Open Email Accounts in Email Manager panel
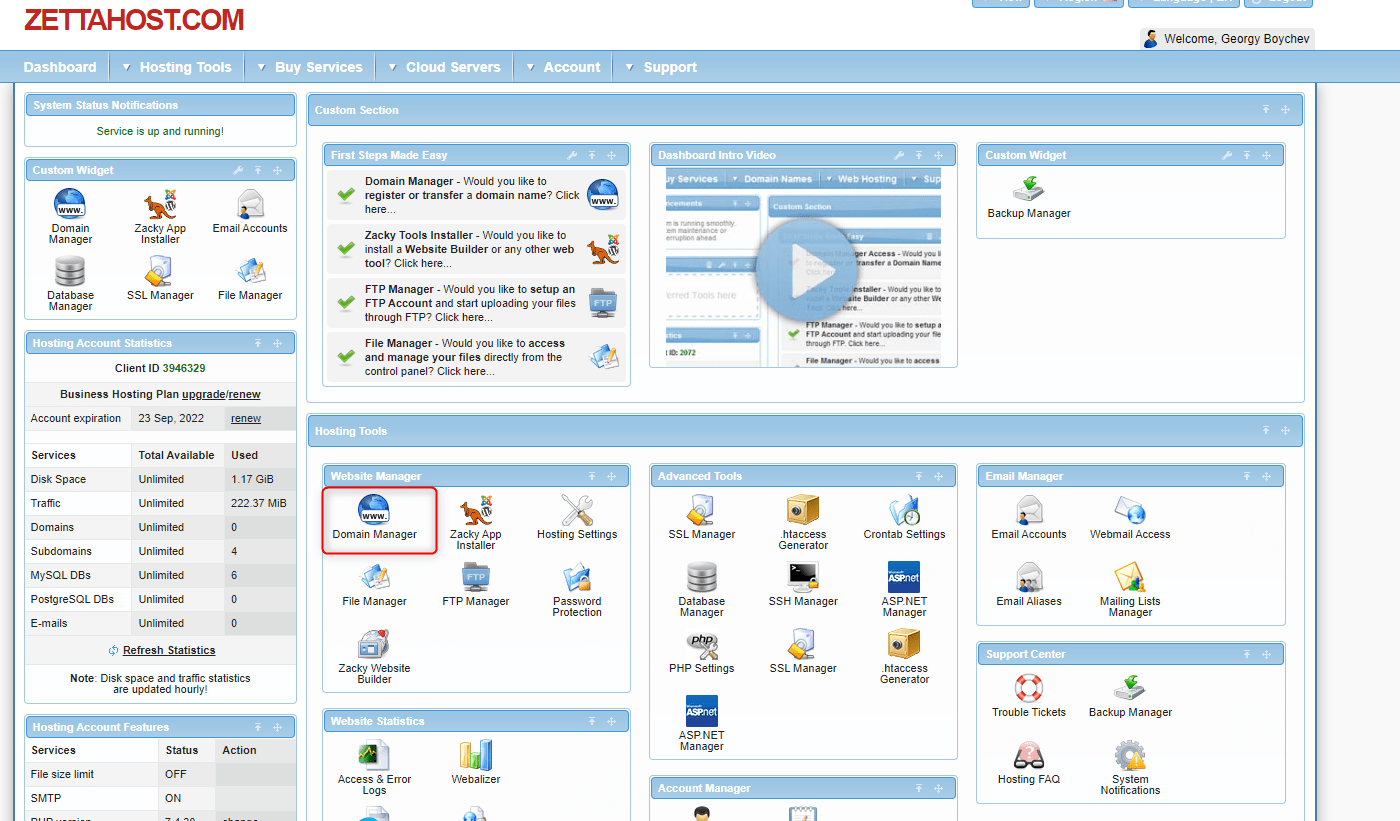Image resolution: width=1400 pixels, height=821 pixels. pyautogui.click(x=1029, y=518)
